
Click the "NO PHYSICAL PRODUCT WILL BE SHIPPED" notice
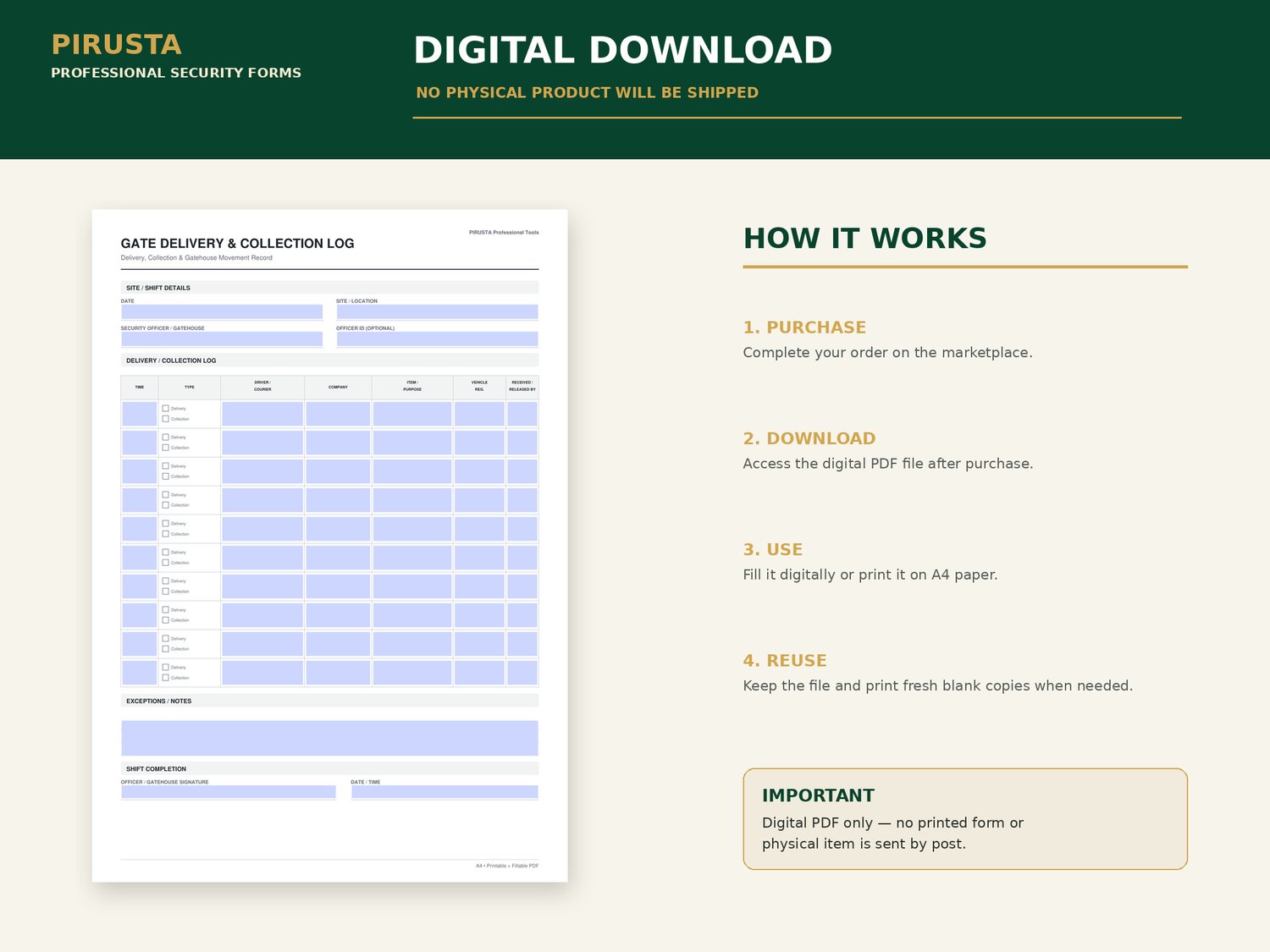click(588, 92)
